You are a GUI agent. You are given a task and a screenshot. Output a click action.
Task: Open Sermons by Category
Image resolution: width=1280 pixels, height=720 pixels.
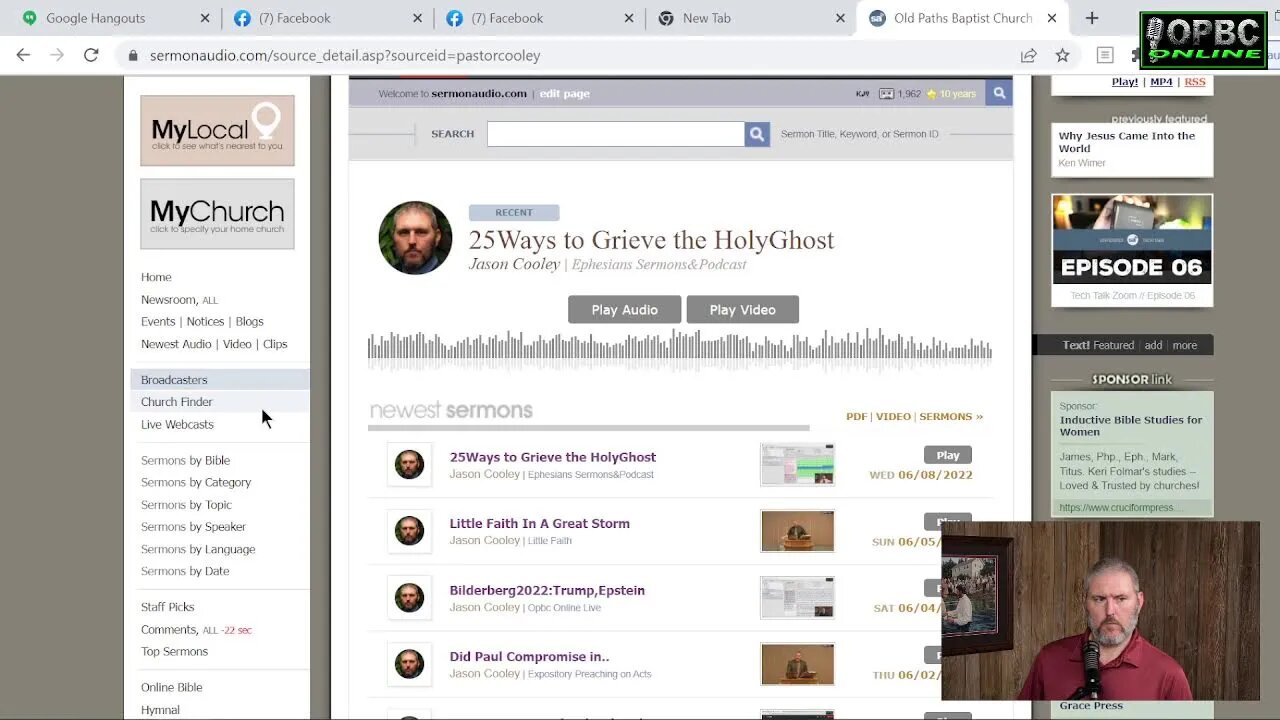coord(196,482)
